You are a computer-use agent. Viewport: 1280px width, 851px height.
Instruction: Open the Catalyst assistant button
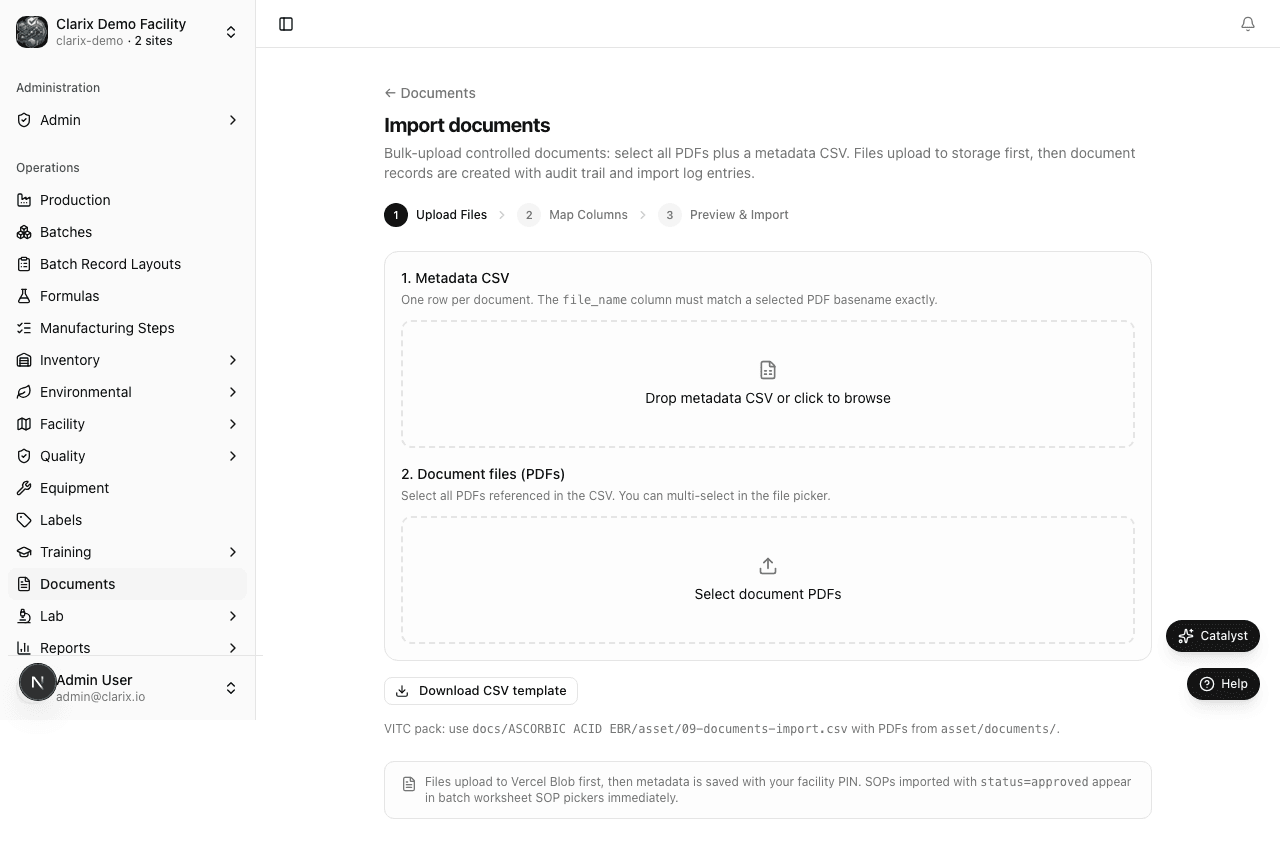(x=1213, y=636)
